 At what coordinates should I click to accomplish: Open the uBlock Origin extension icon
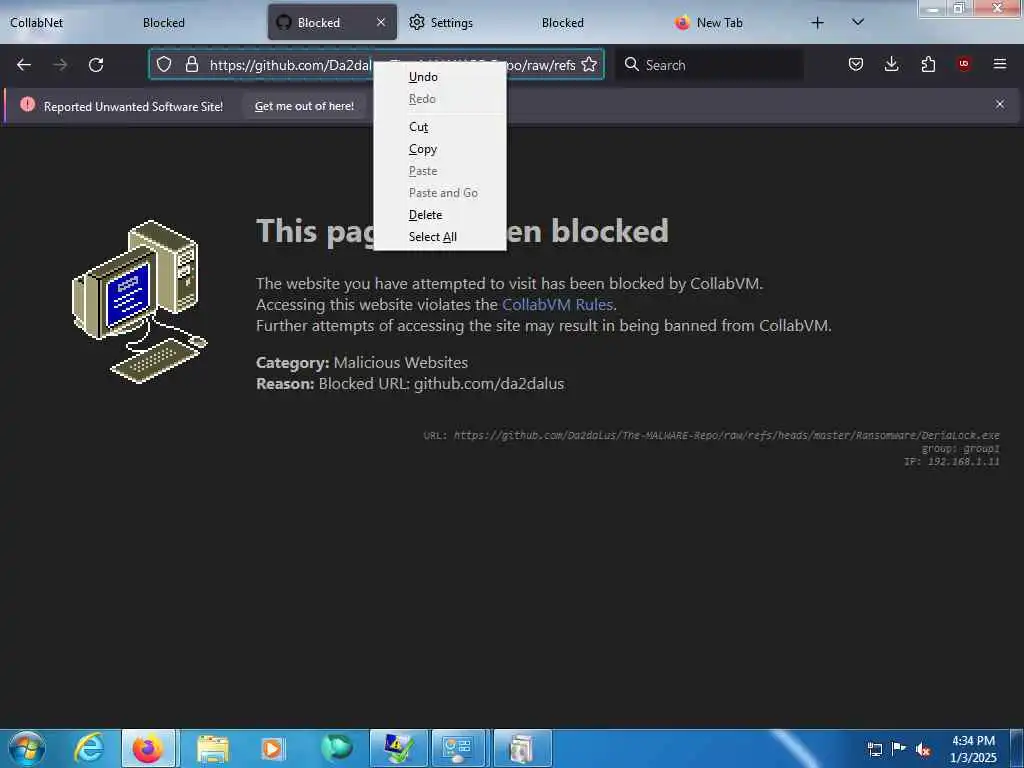click(x=964, y=64)
